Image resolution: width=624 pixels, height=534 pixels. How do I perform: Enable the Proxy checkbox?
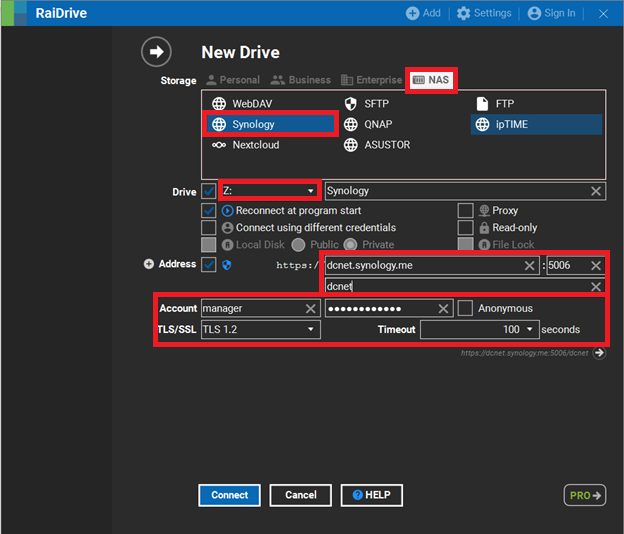(465, 211)
